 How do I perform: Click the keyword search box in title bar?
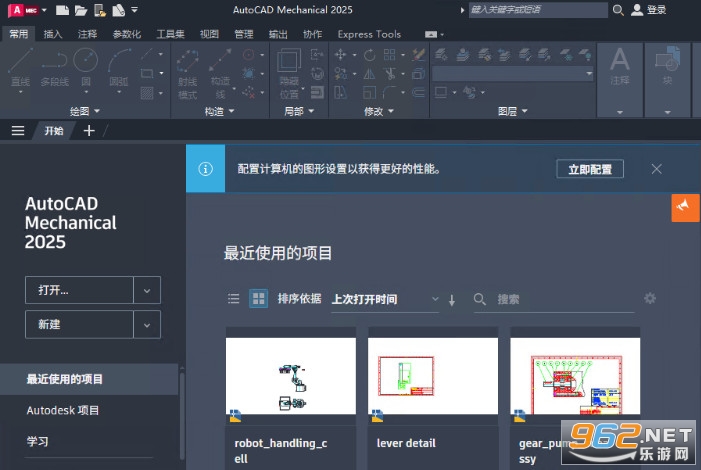point(538,9)
